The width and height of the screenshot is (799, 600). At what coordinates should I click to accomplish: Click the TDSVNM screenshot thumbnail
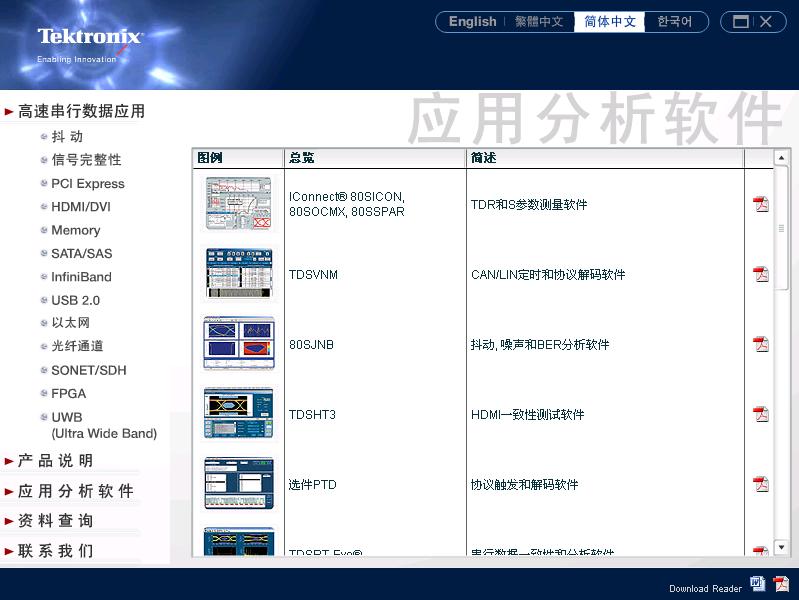pos(238,273)
